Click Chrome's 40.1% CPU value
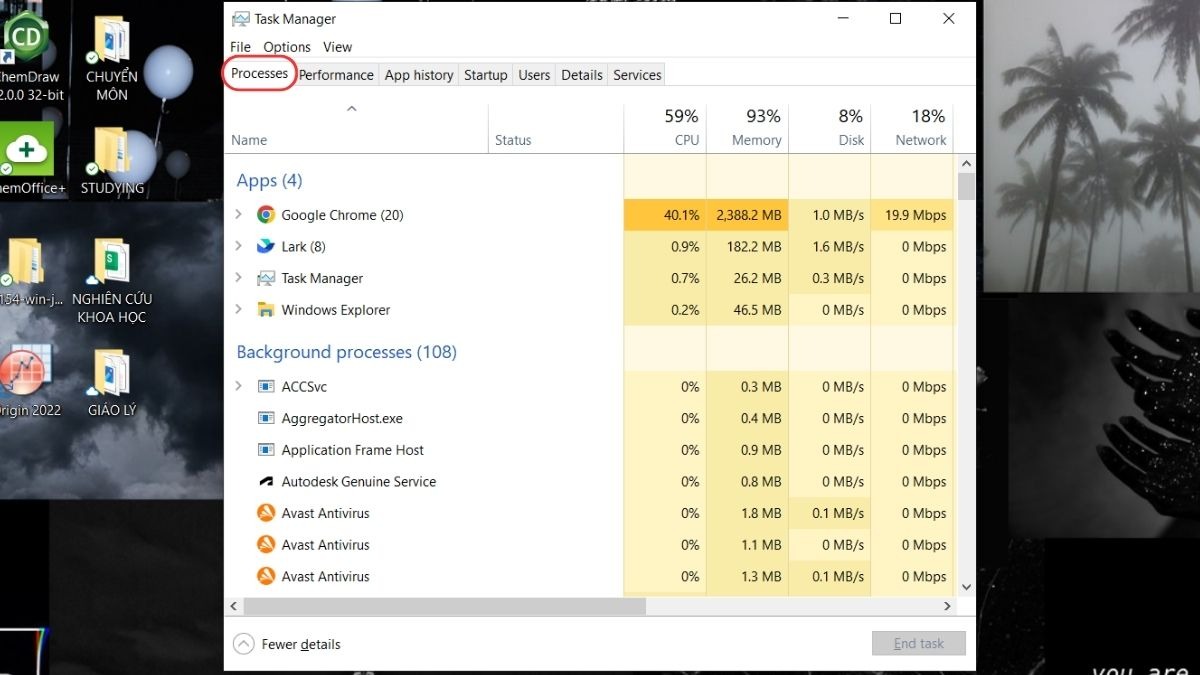This screenshot has height=675, width=1200. click(681, 215)
